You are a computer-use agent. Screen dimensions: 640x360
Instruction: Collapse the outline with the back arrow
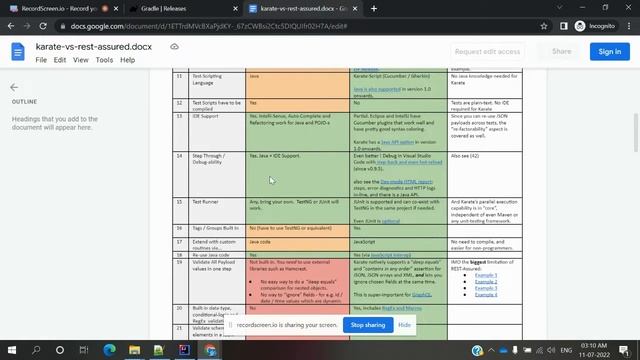[14, 87]
